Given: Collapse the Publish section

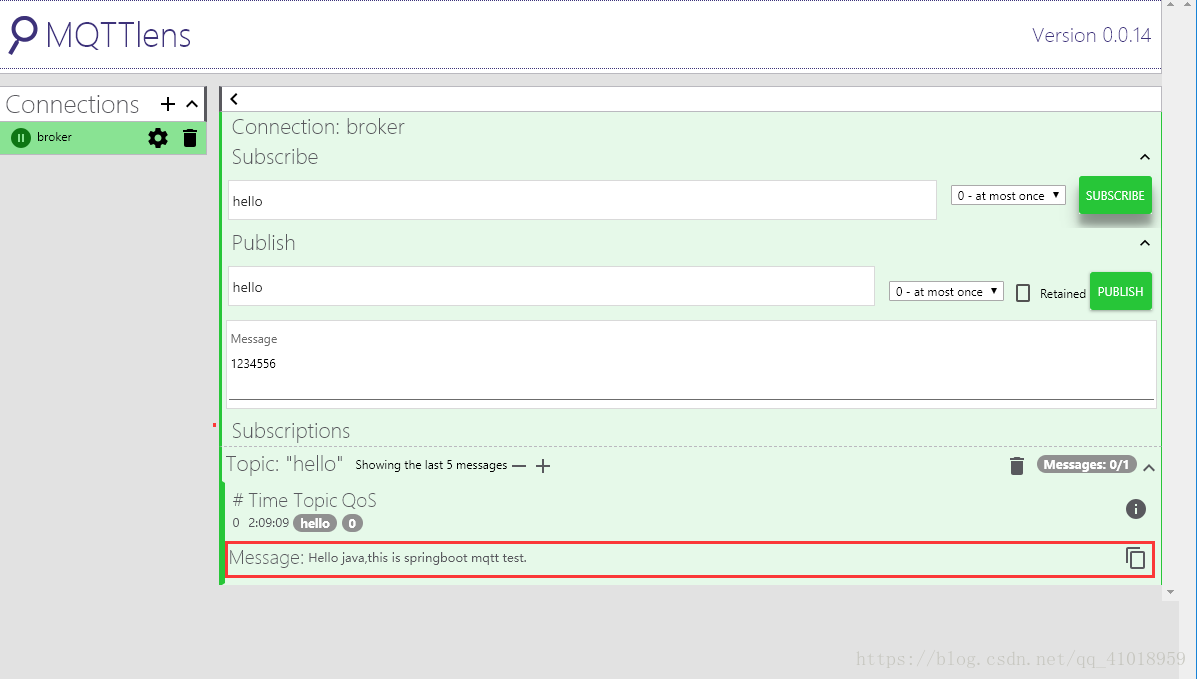Looking at the screenshot, I should 1144,243.
